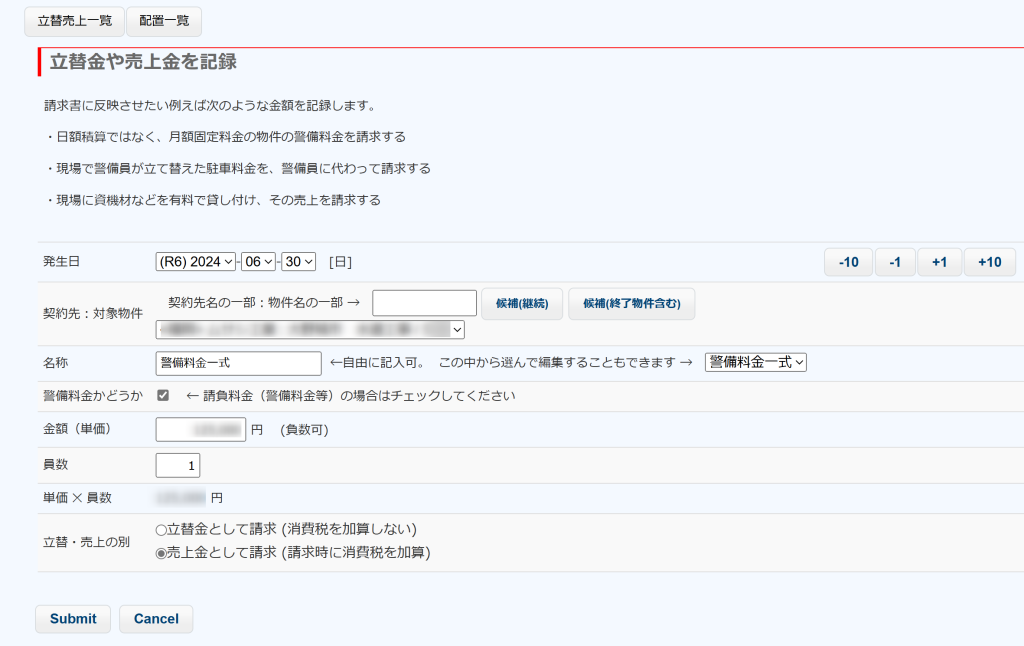Click the 候補(継続) button
Viewport: 1024px width, 646px height.
(x=522, y=303)
